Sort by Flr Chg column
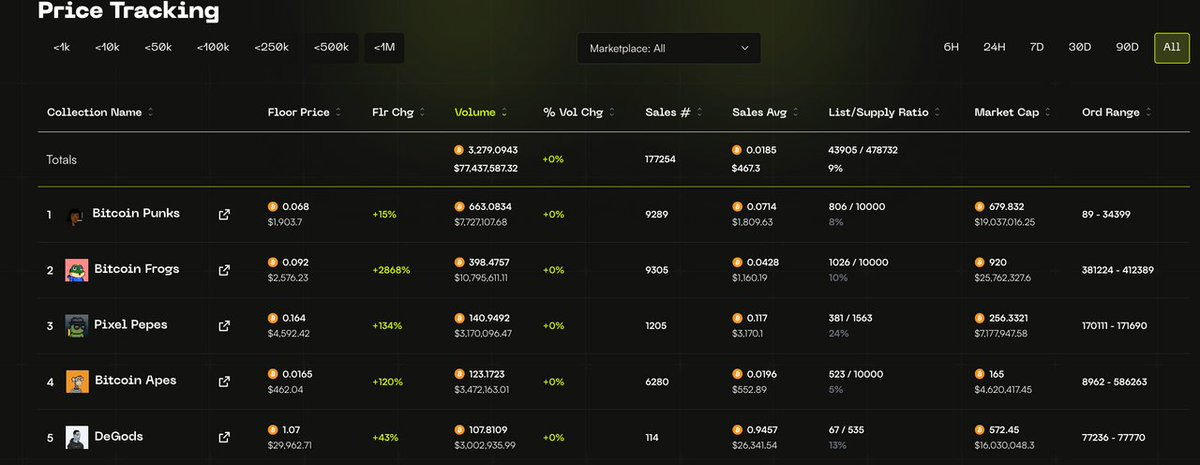 398,113
